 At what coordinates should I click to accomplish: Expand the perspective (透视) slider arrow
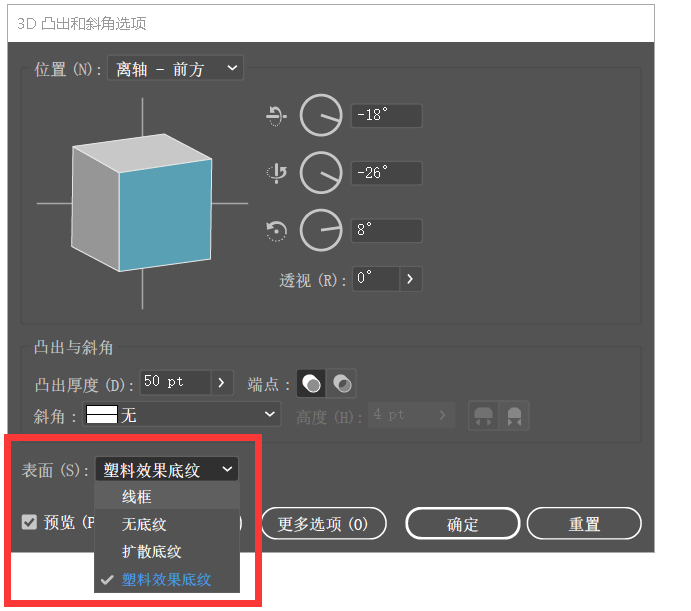click(x=410, y=279)
